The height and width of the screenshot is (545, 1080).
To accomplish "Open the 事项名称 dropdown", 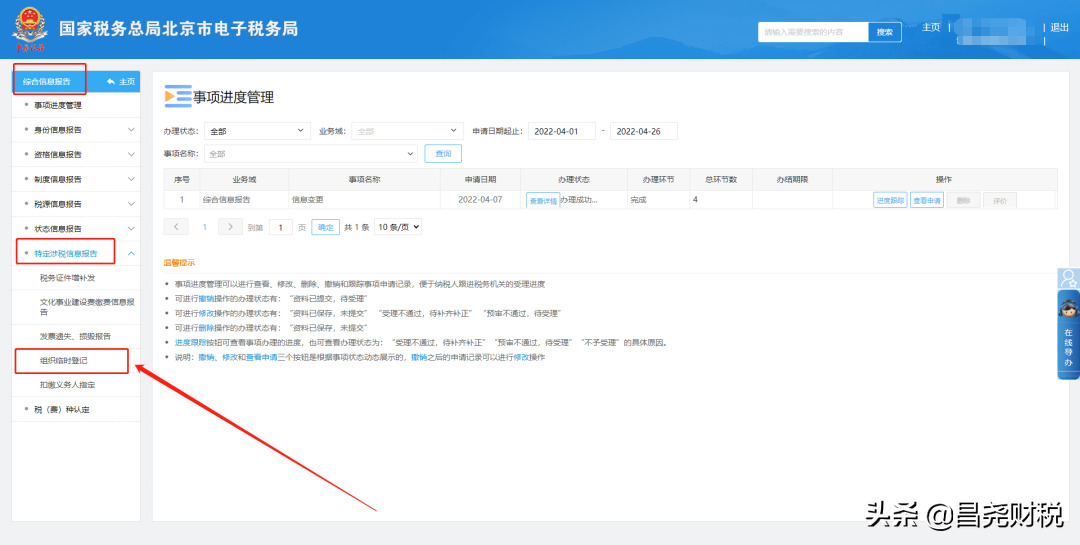I will point(310,154).
